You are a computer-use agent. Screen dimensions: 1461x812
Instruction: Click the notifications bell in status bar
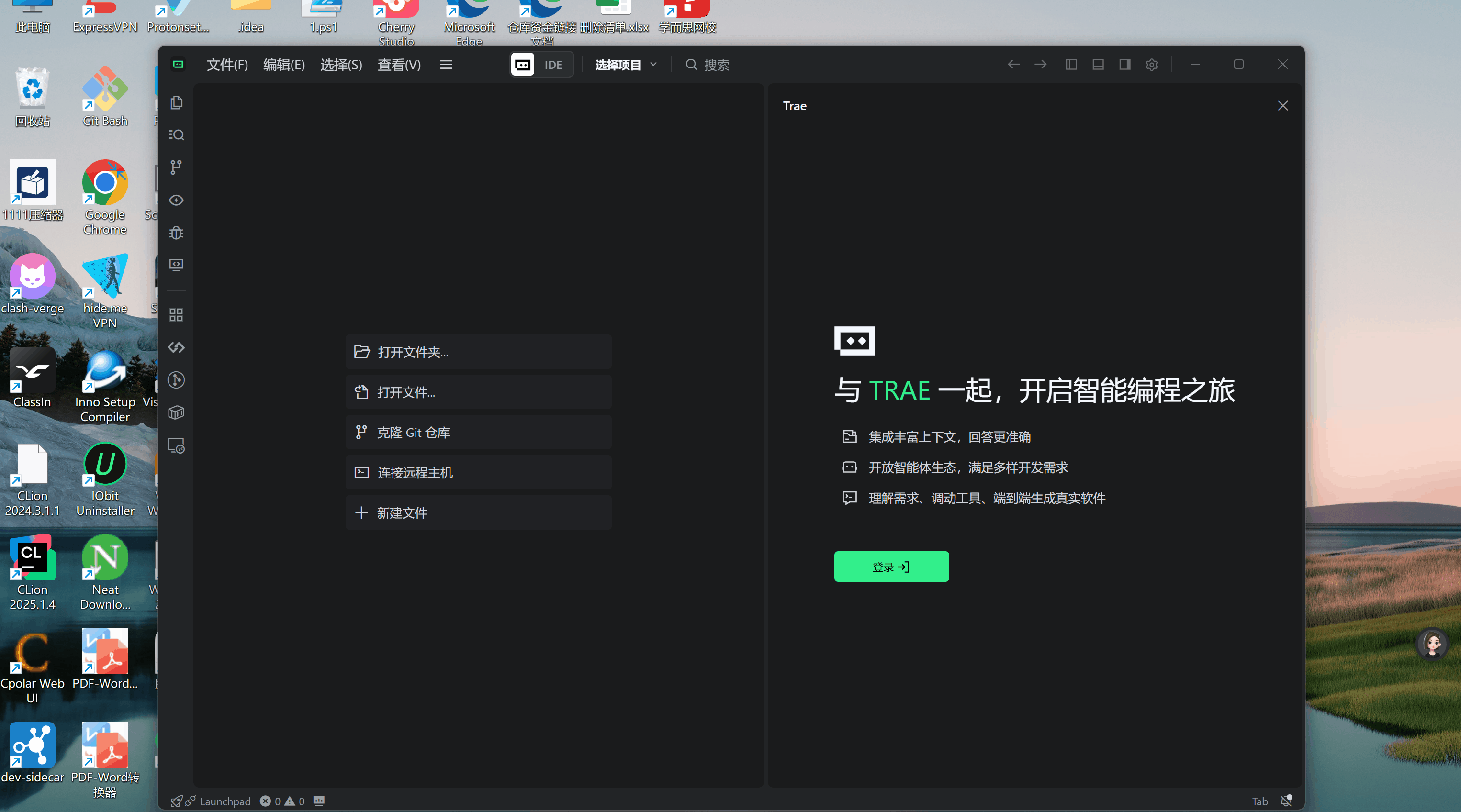click(x=1286, y=801)
